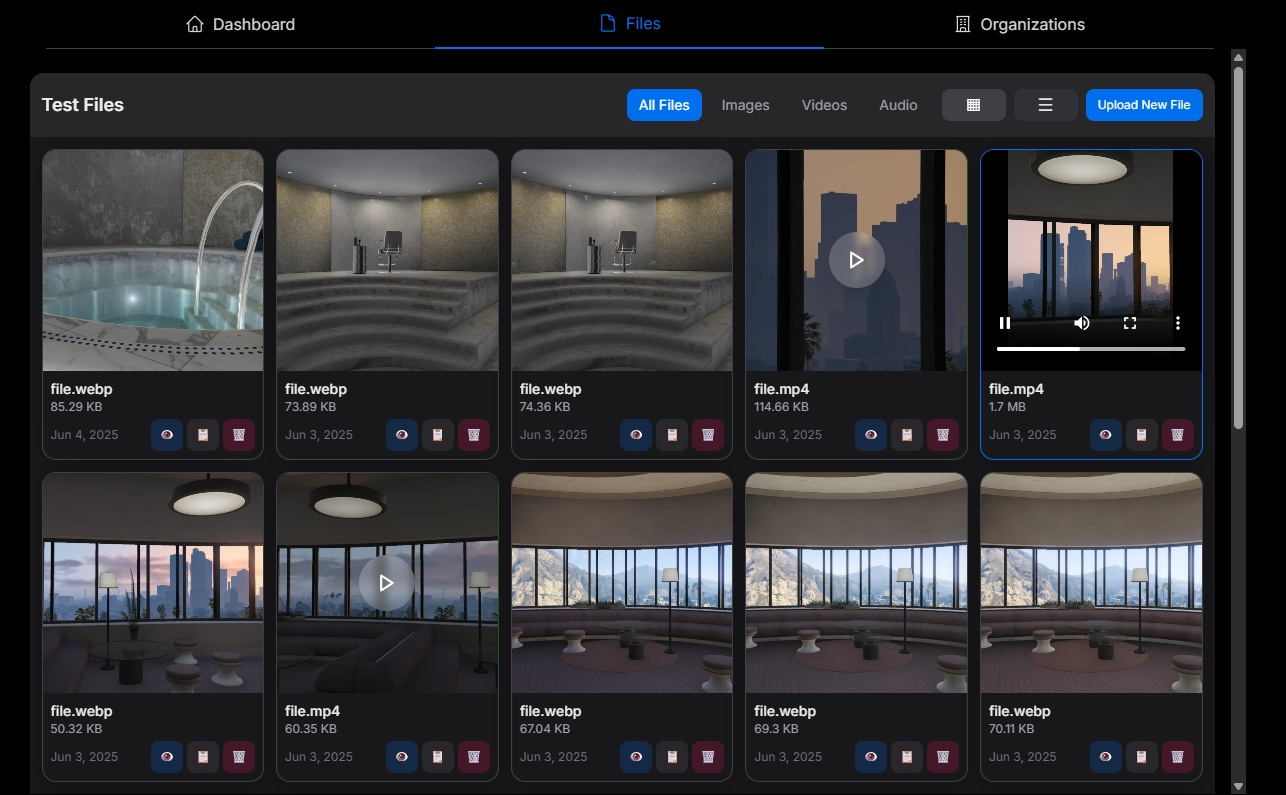The image size is (1286, 795).
Task: View the 1.7 MB video with eye icon
Action: click(1105, 435)
